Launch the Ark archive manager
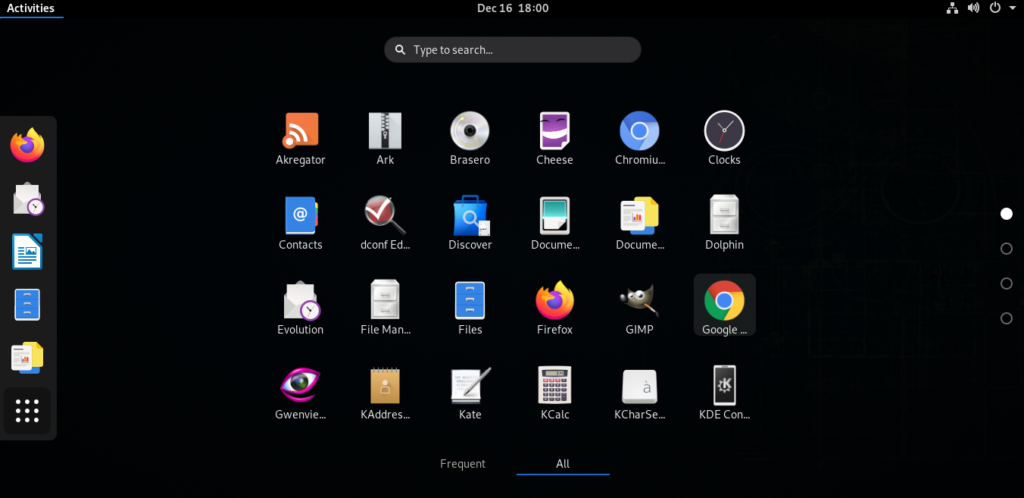This screenshot has height=498, width=1024. point(385,139)
